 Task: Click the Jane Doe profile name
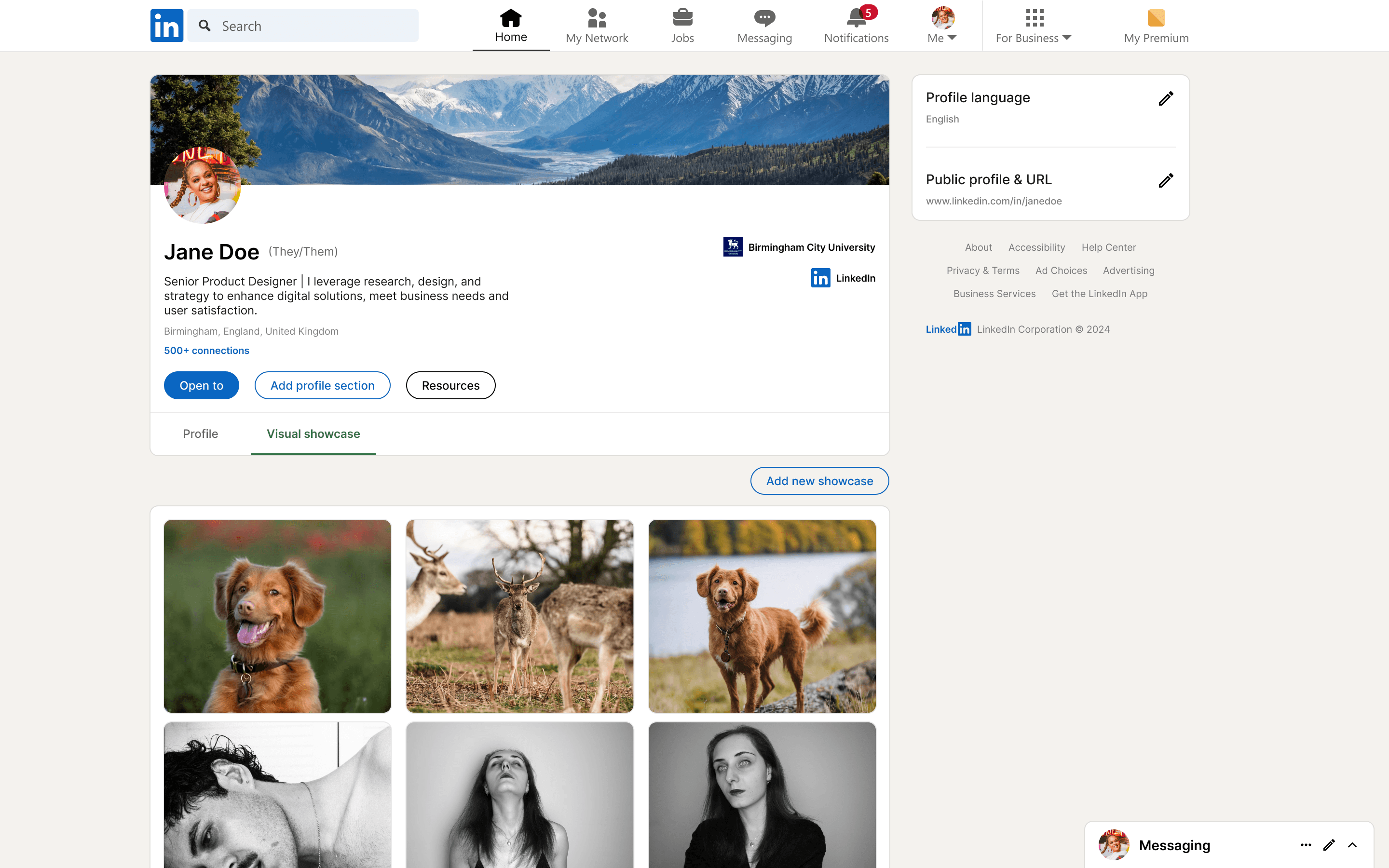click(x=211, y=251)
